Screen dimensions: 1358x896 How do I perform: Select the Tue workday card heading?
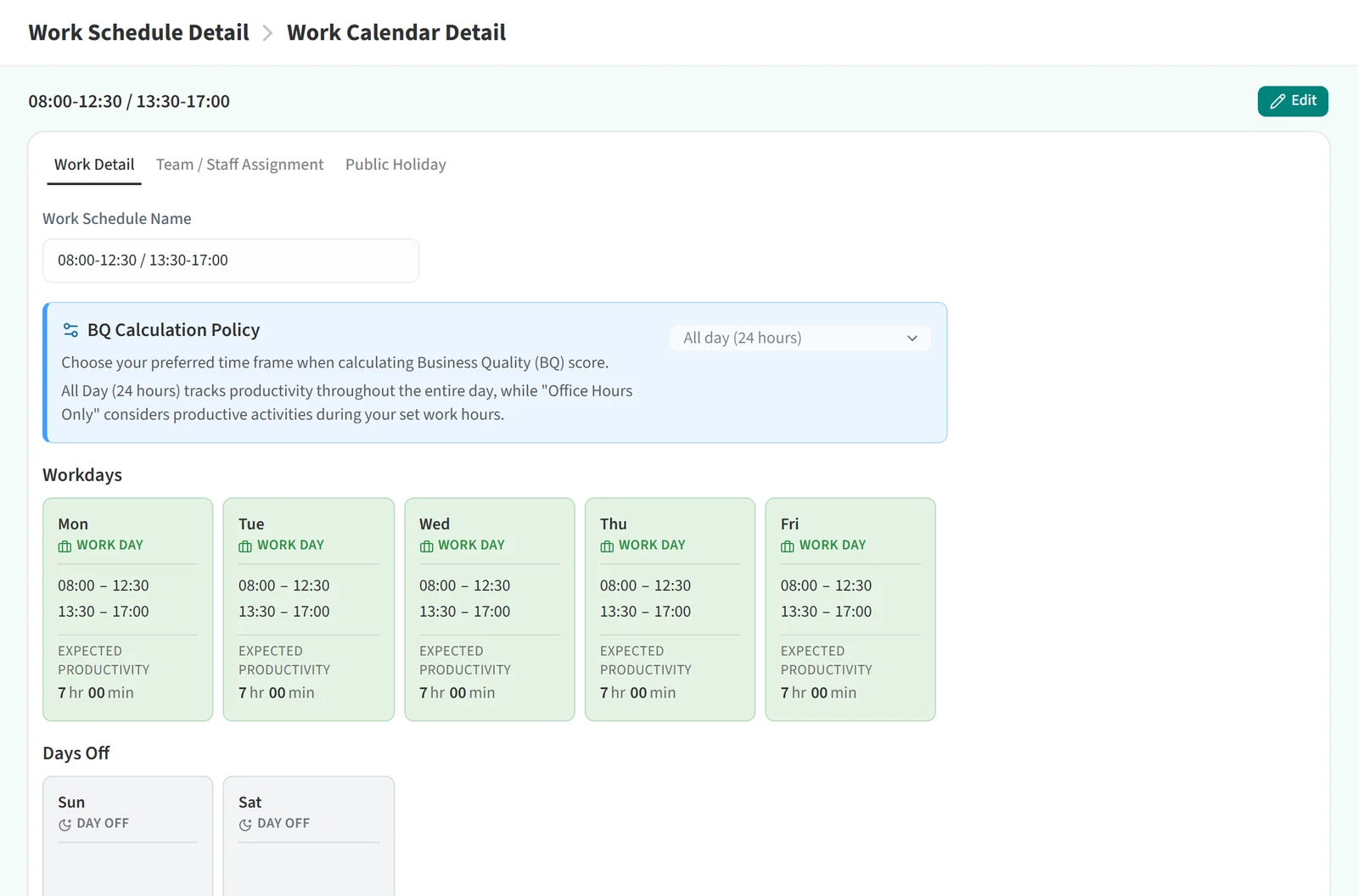[251, 524]
